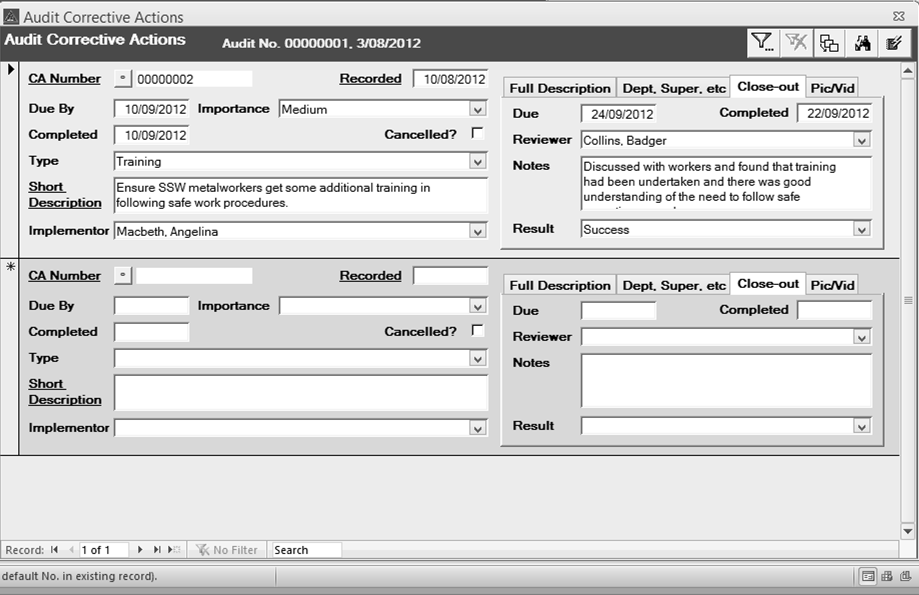Open empty Importance dropdown in new record
919x595 pixels.
[478, 307]
